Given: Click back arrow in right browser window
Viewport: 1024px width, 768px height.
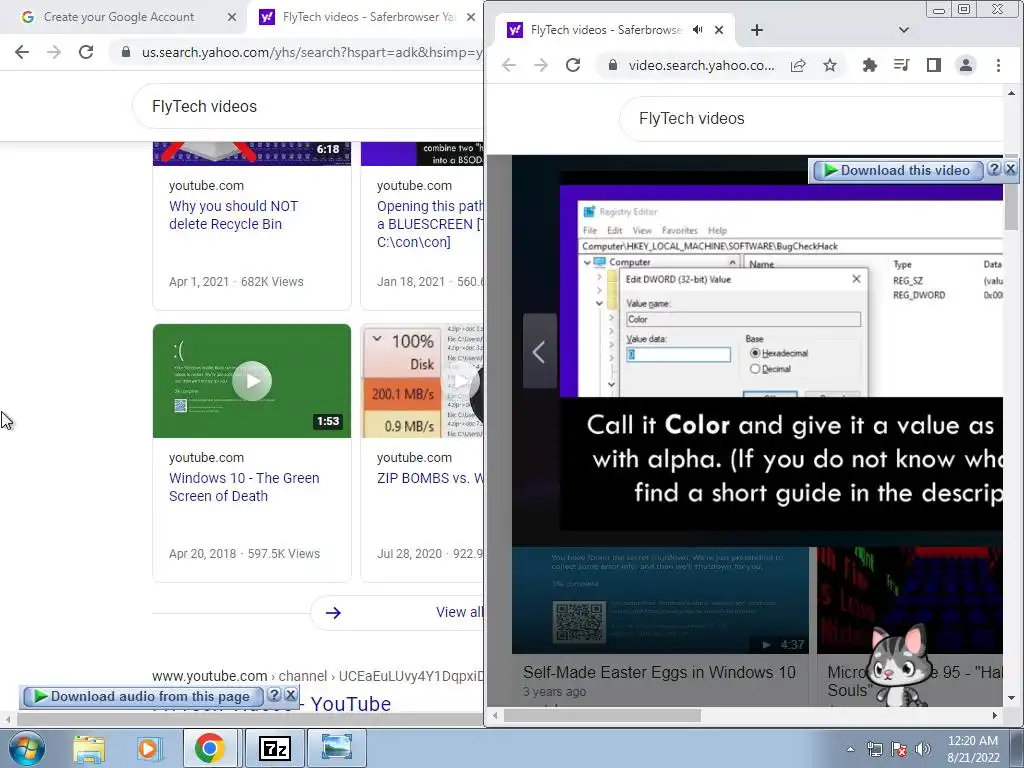Looking at the screenshot, I should pyautogui.click(x=509, y=65).
